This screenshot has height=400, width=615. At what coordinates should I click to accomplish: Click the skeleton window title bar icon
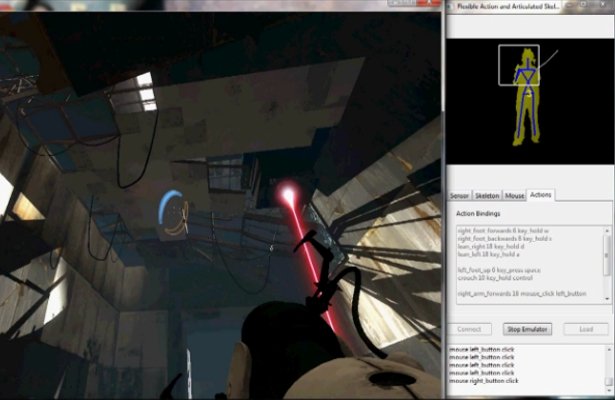[x=447, y=6]
